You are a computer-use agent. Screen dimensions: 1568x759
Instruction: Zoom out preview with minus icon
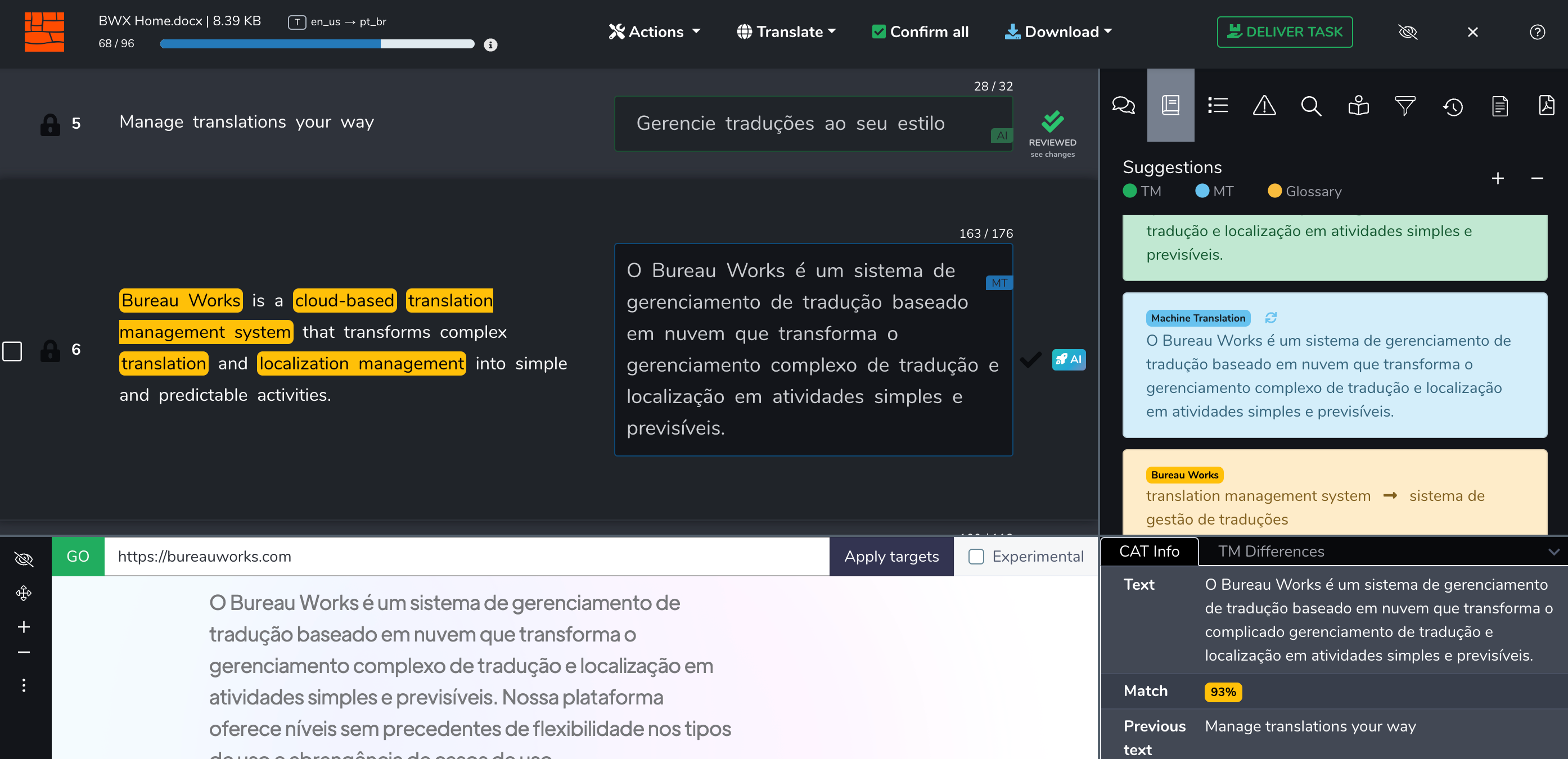[24, 652]
